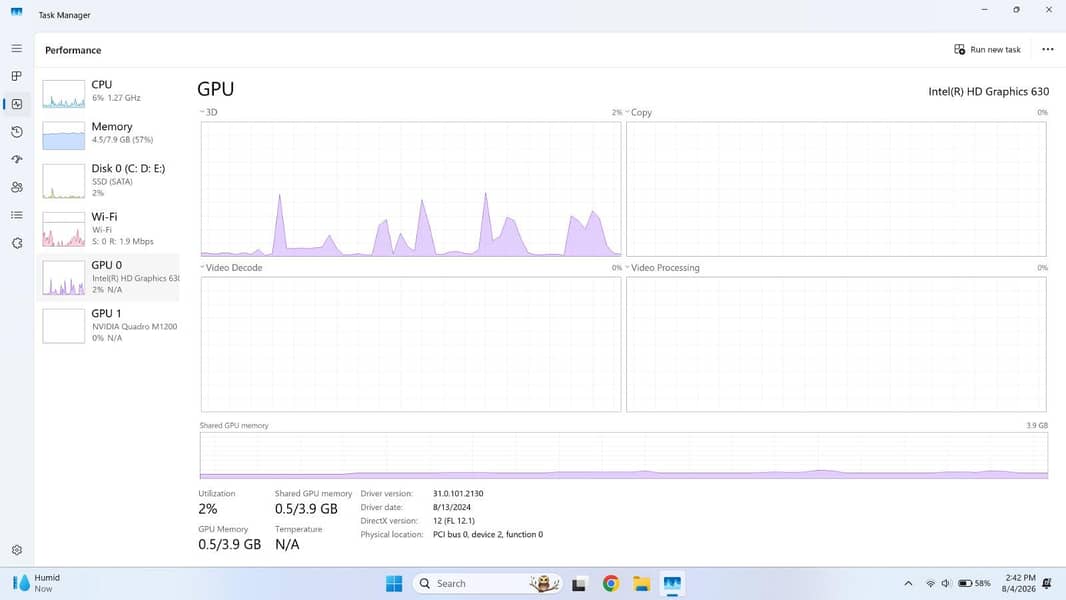Open the Humid weather widget

coord(37,583)
